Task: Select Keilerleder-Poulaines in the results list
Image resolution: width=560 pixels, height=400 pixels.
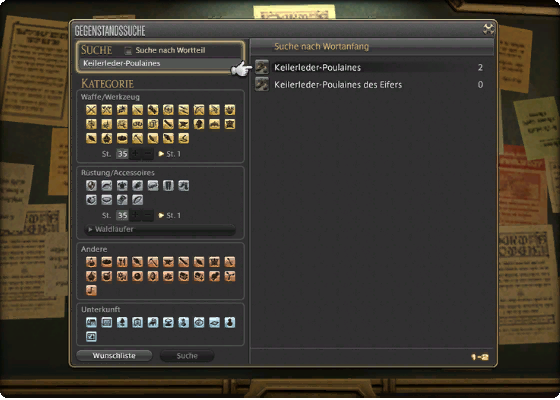Action: [370, 68]
